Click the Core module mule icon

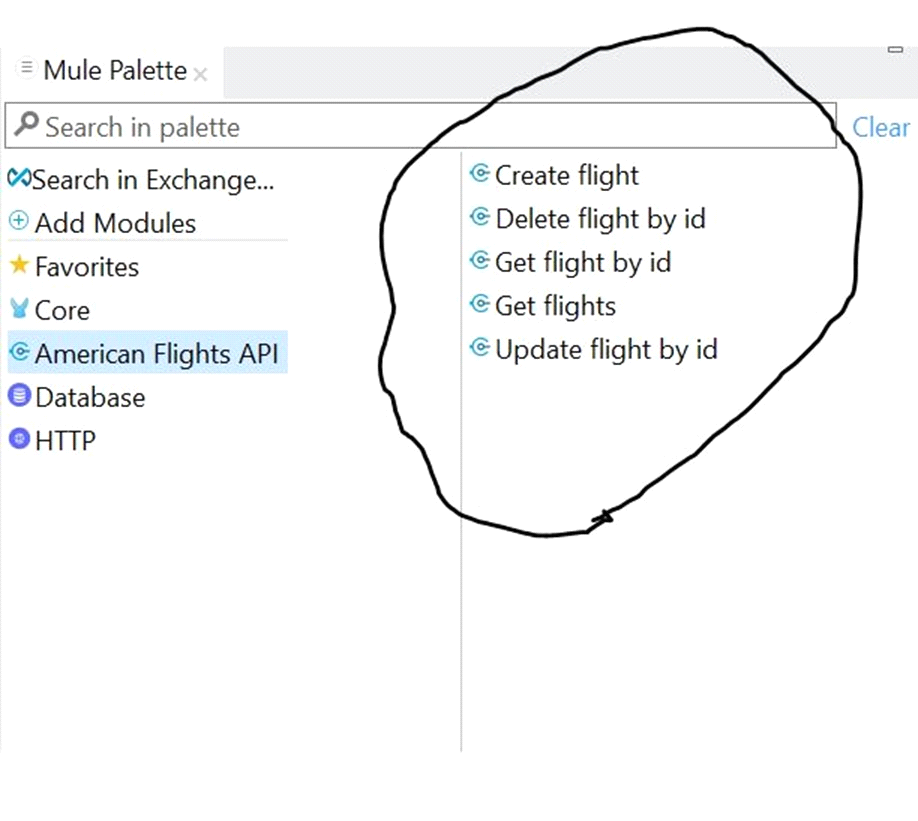click(x=19, y=308)
